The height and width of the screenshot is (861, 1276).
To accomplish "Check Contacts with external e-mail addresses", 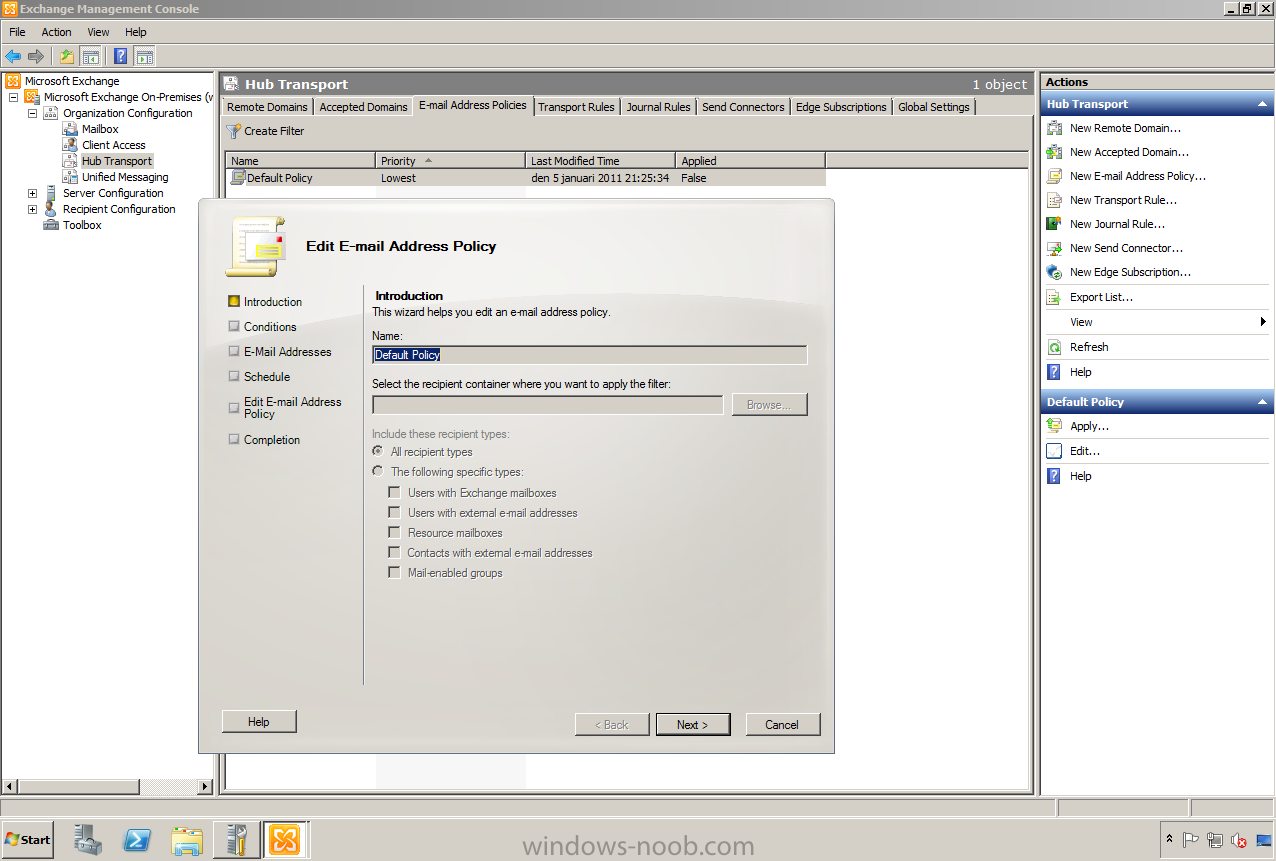I will point(395,553).
